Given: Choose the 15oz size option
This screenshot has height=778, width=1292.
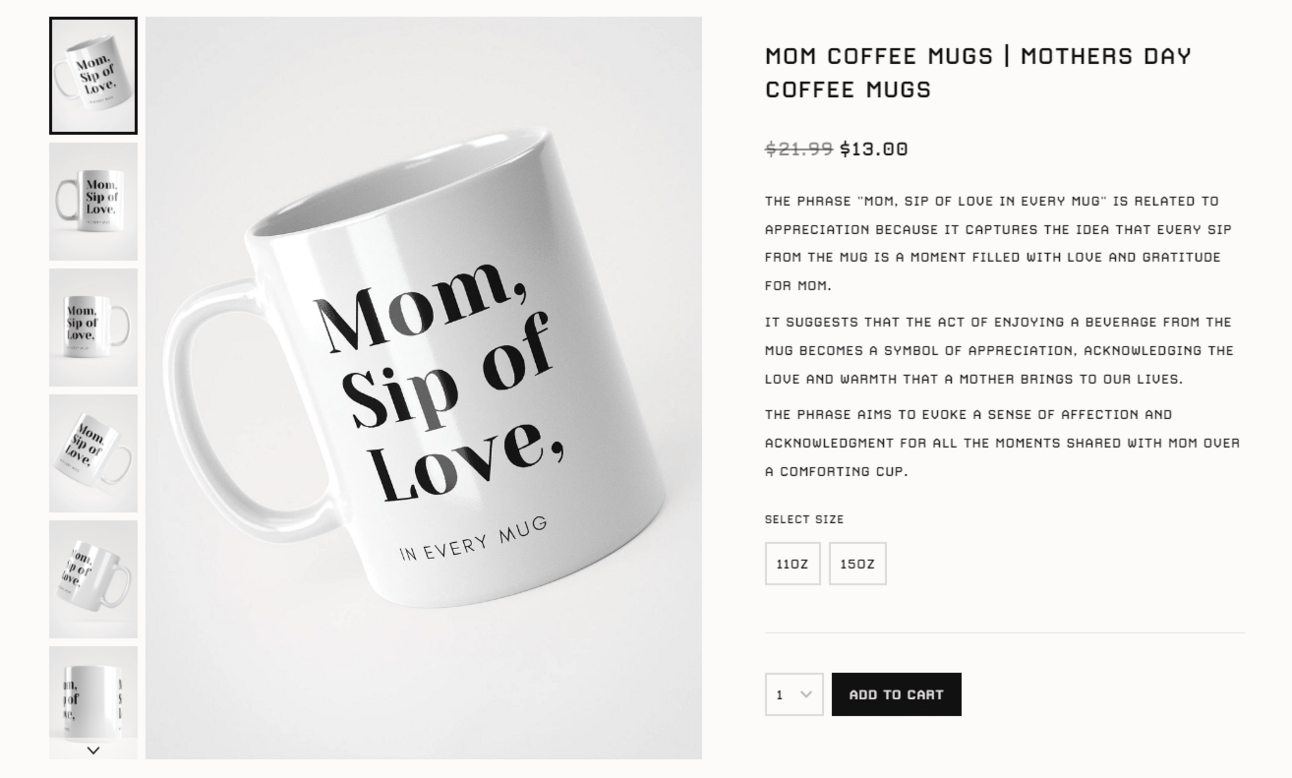Looking at the screenshot, I should click(857, 564).
